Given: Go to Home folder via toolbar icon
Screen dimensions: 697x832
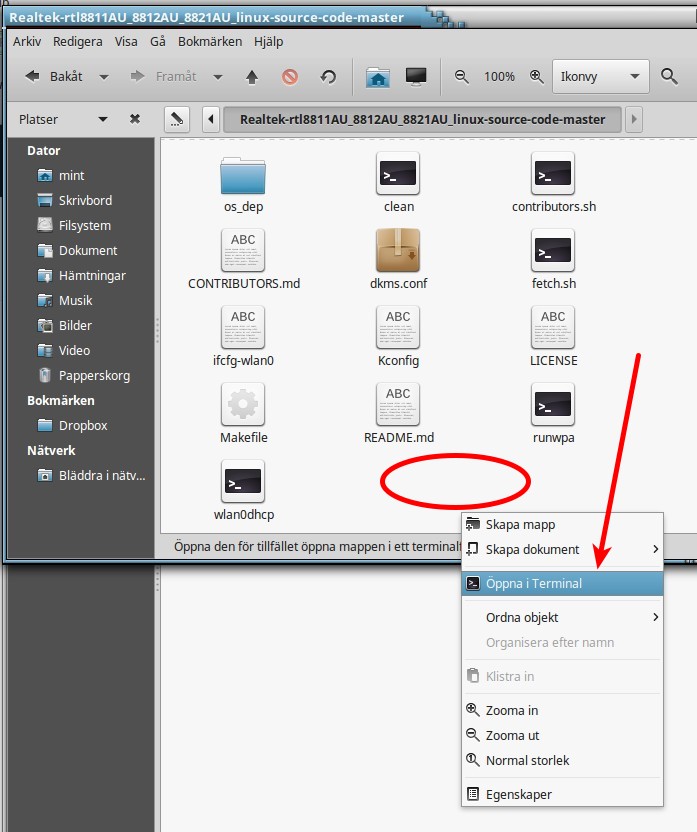Looking at the screenshot, I should 377,77.
